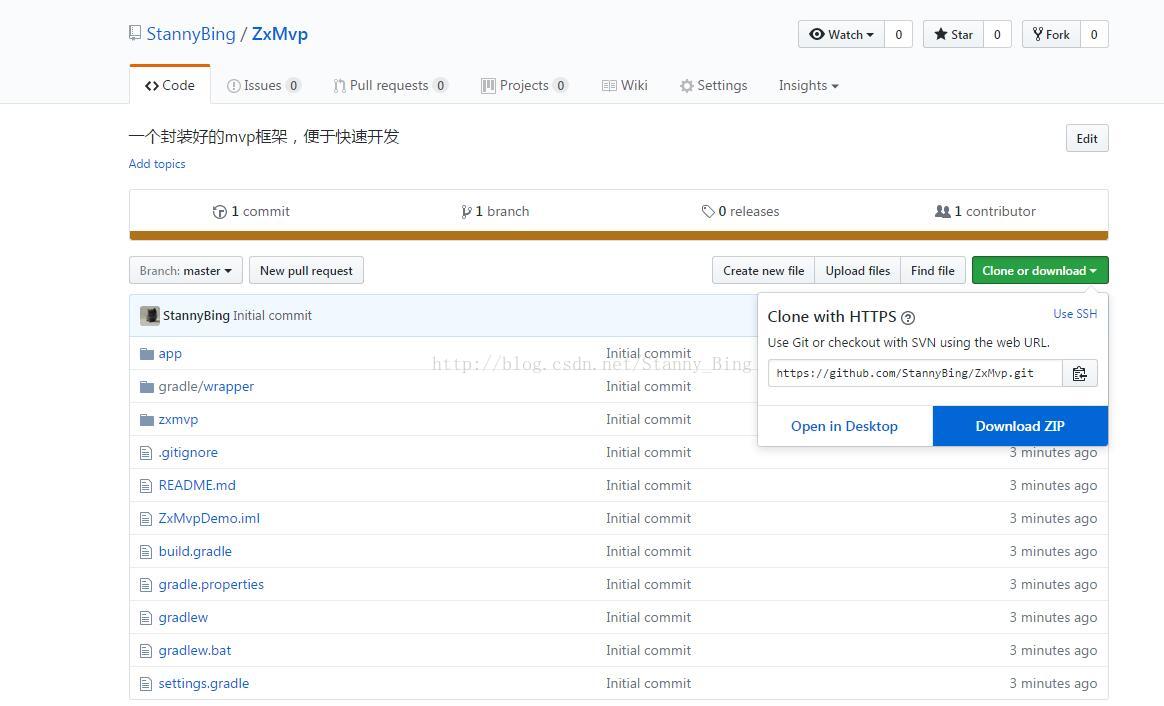Screen dimensions: 1164x706
Task: Click Open in Desktop
Action: point(844,426)
